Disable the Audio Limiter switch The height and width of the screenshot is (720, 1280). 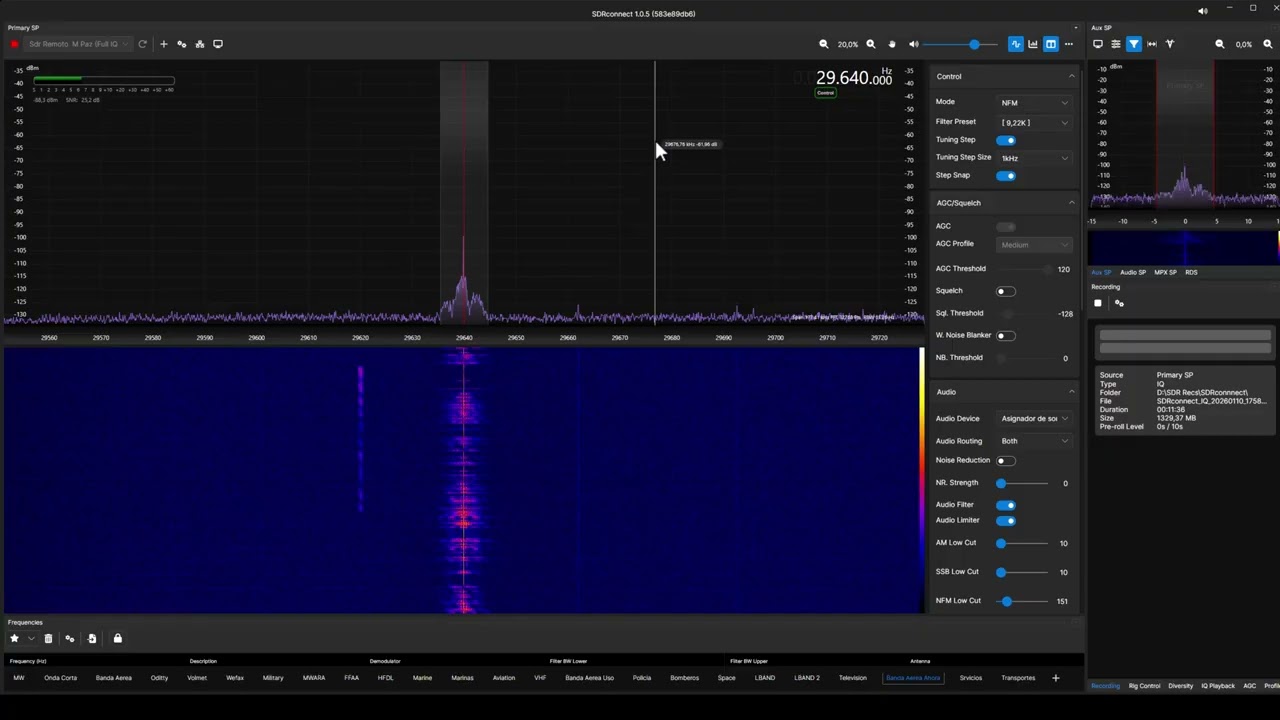[x=1006, y=521]
